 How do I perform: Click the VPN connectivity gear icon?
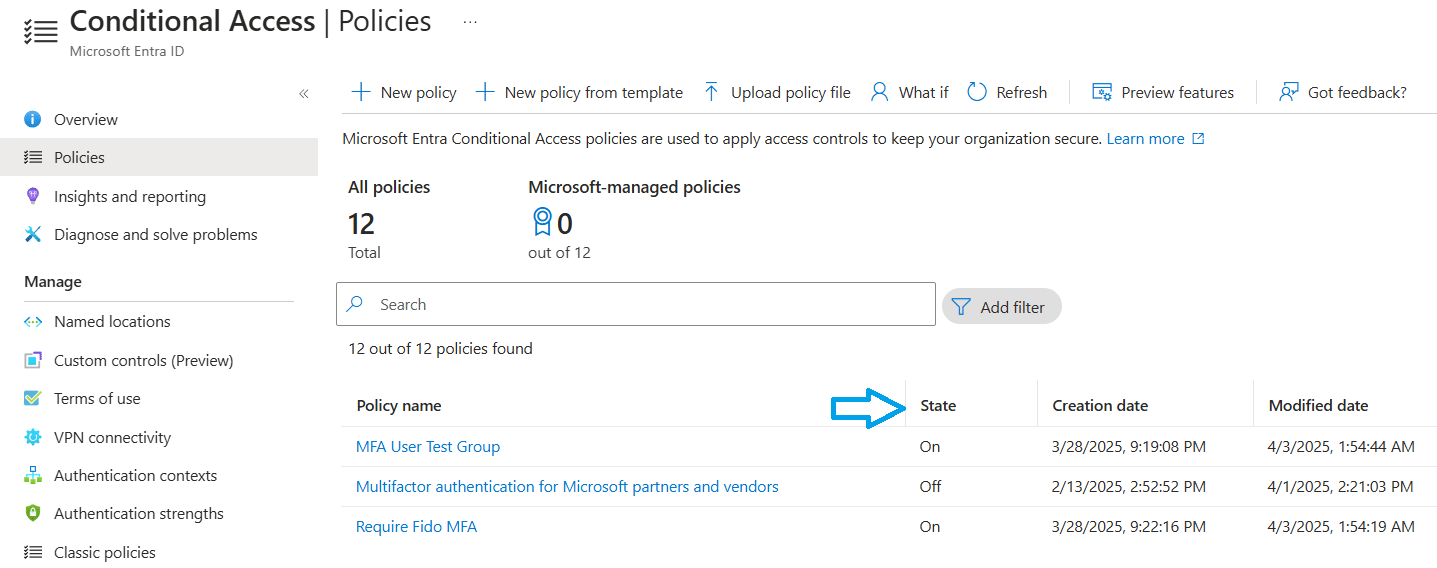33,437
